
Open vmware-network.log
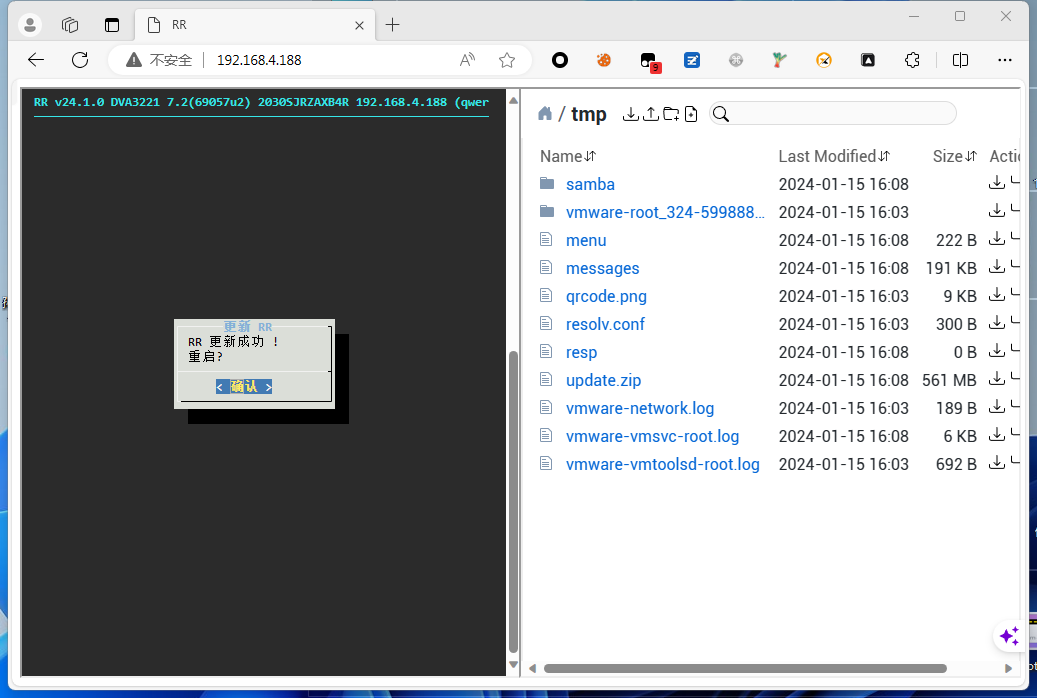[x=640, y=408]
